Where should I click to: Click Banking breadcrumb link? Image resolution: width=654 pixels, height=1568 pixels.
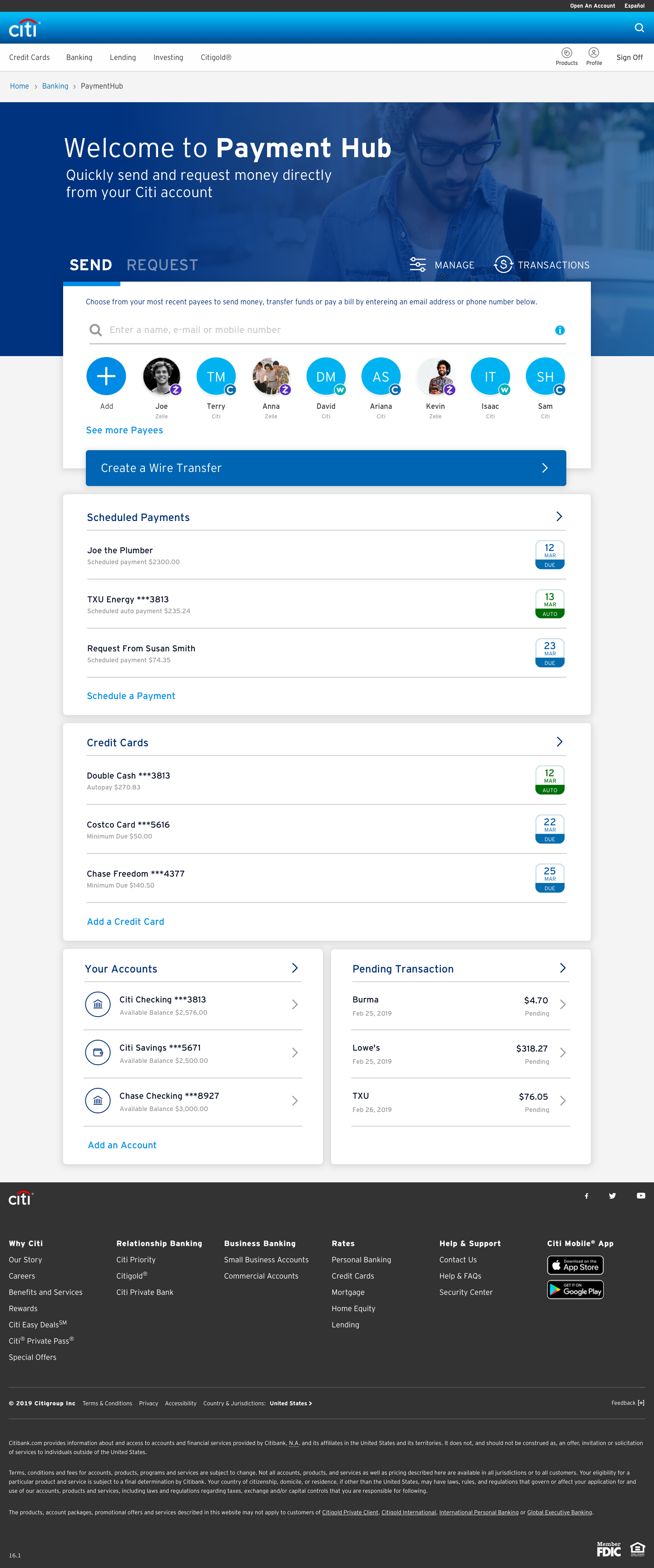(55, 86)
